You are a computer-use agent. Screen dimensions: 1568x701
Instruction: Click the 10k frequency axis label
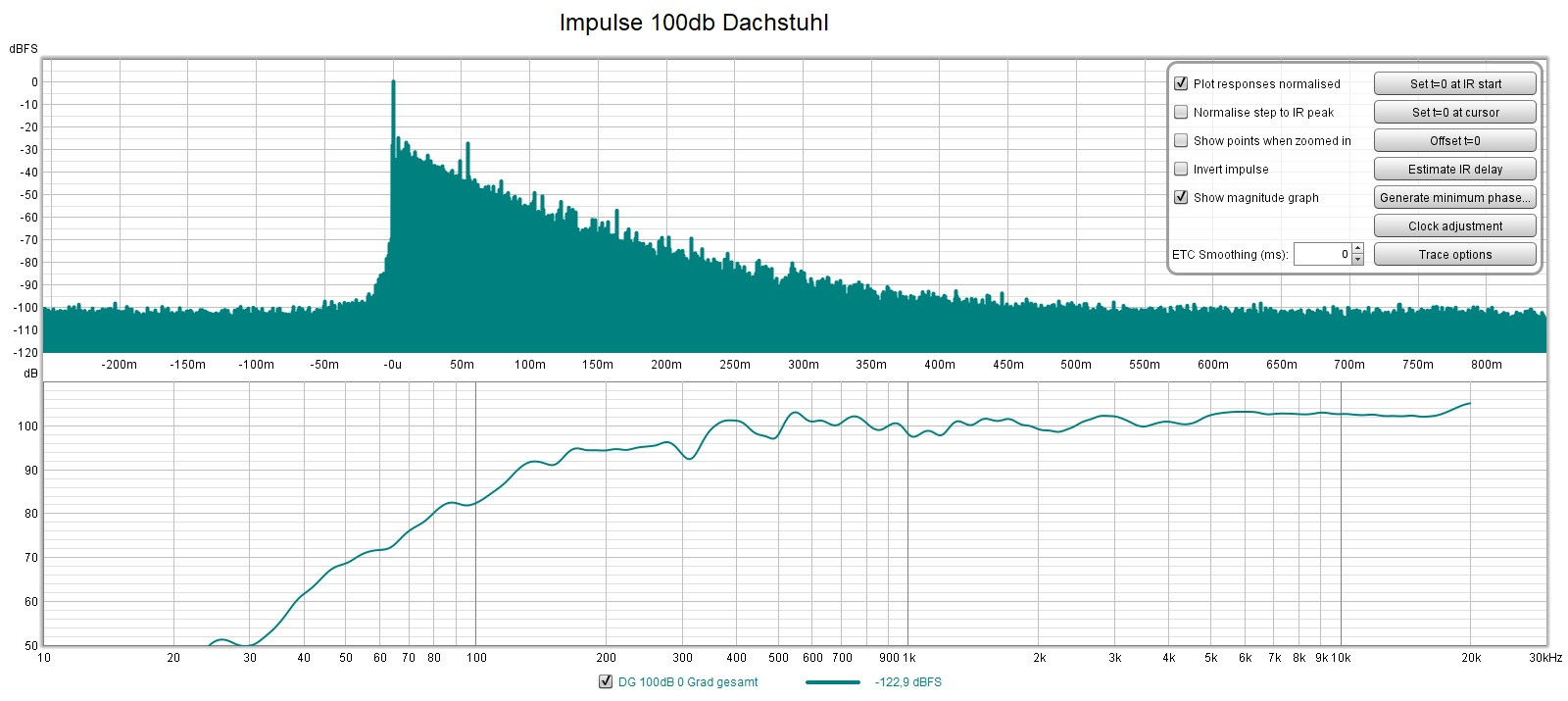click(x=1341, y=658)
